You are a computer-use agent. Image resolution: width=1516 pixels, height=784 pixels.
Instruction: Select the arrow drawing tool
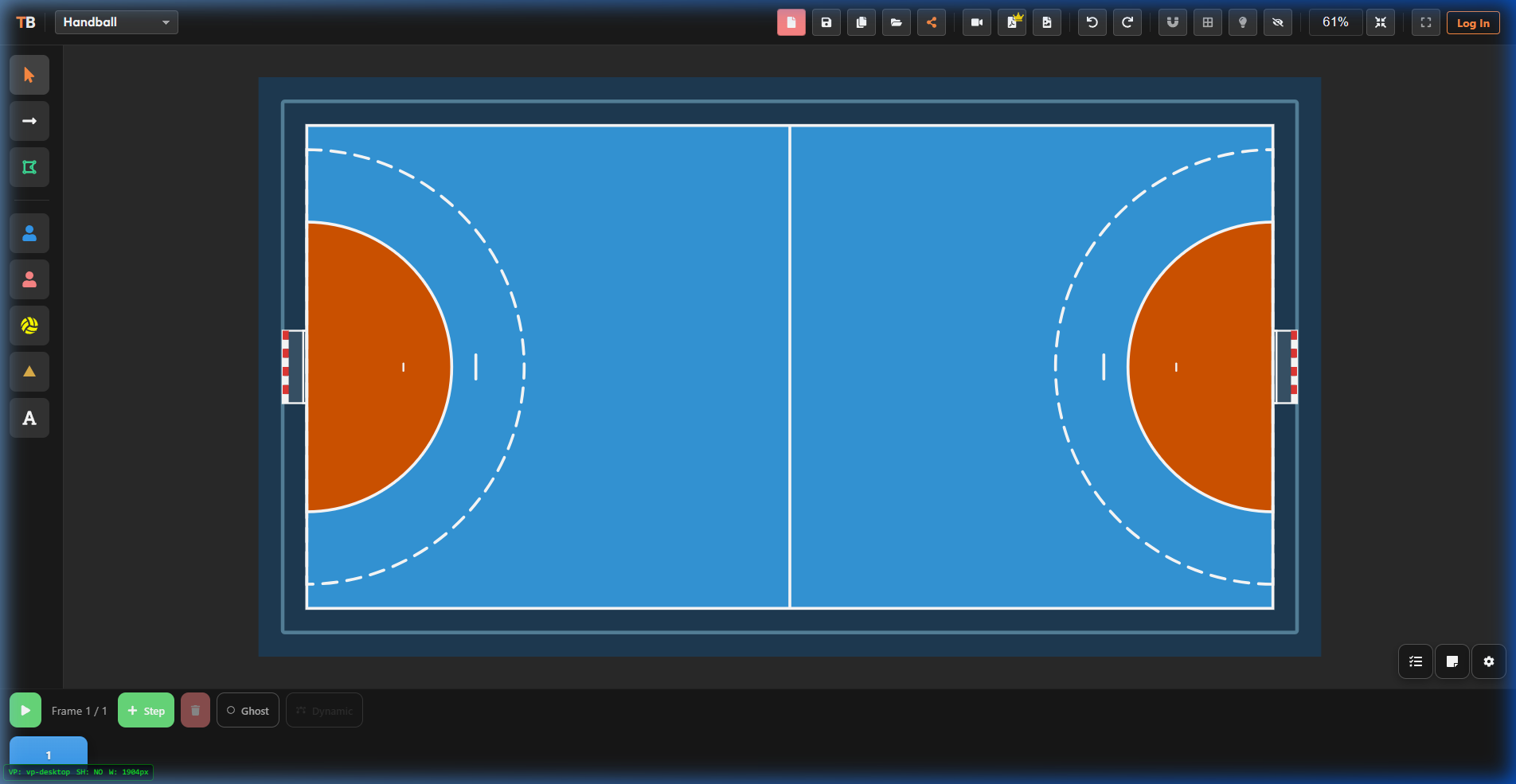(29, 121)
